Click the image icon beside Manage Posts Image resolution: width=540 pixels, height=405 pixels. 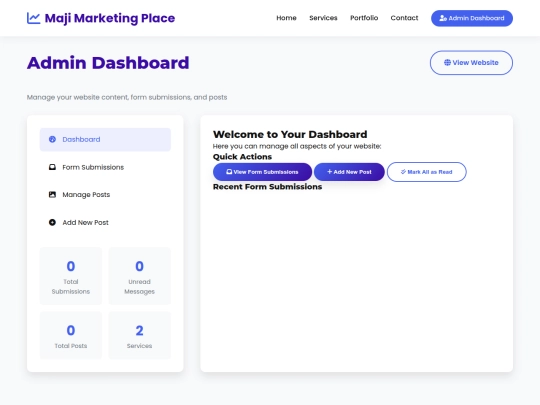coord(52,195)
